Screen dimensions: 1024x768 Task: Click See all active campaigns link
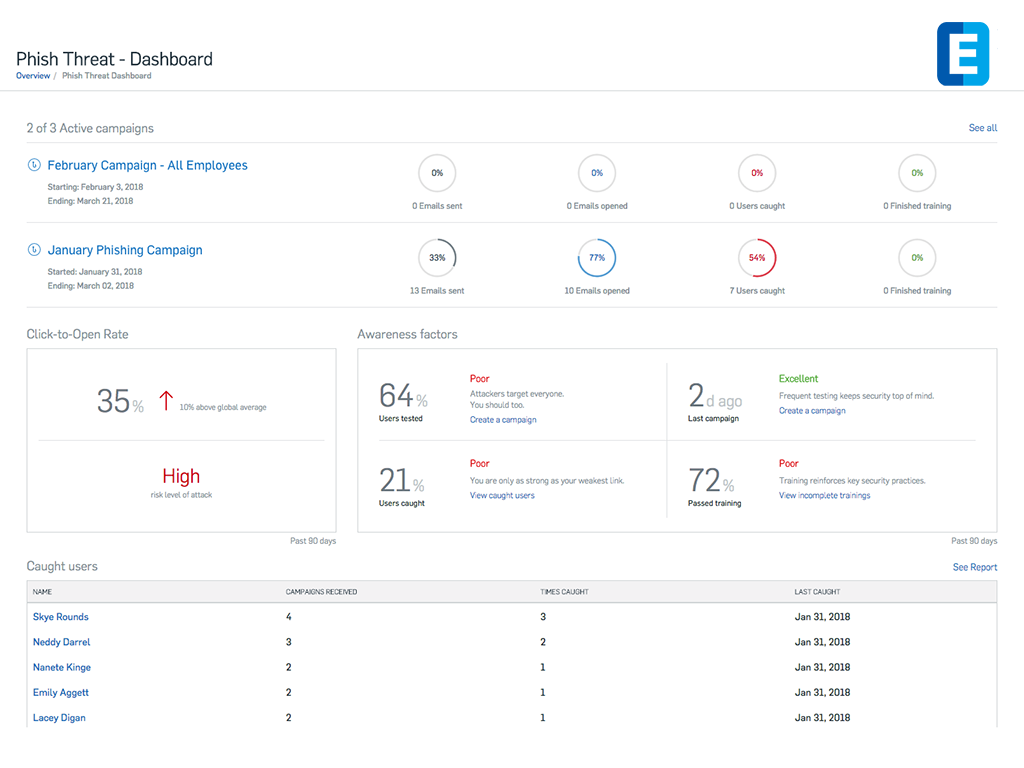(982, 128)
